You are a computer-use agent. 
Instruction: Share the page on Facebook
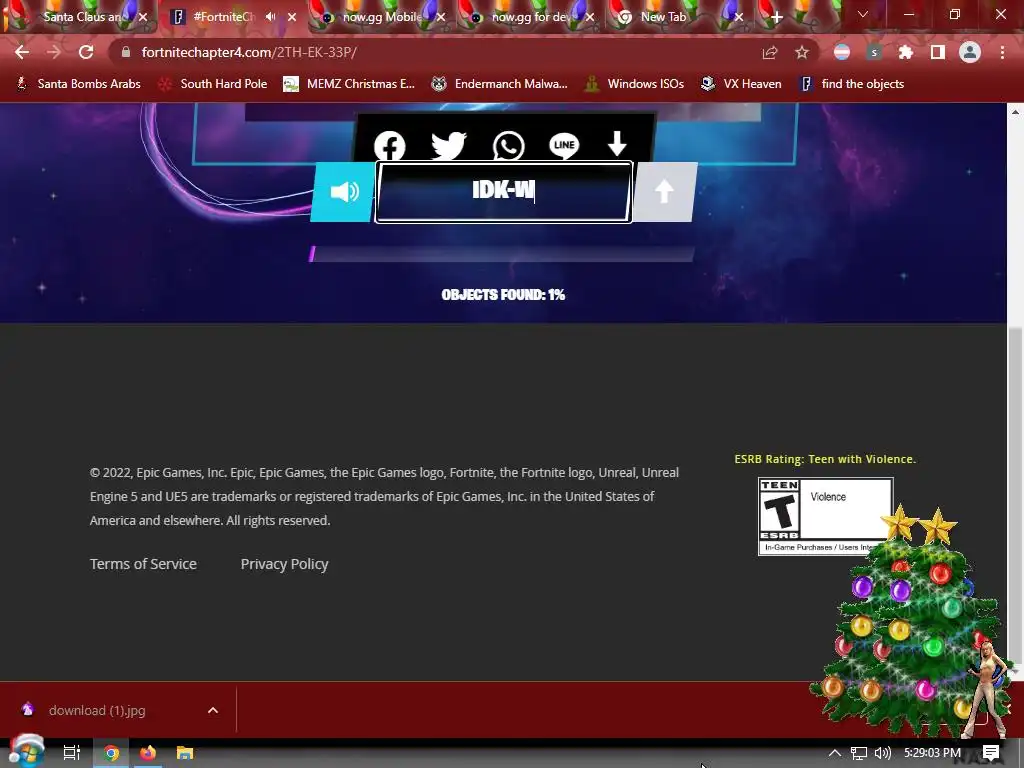(390, 145)
